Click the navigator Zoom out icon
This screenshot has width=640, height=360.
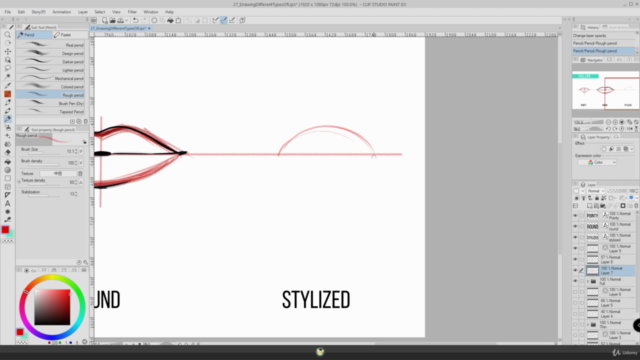tap(609, 122)
